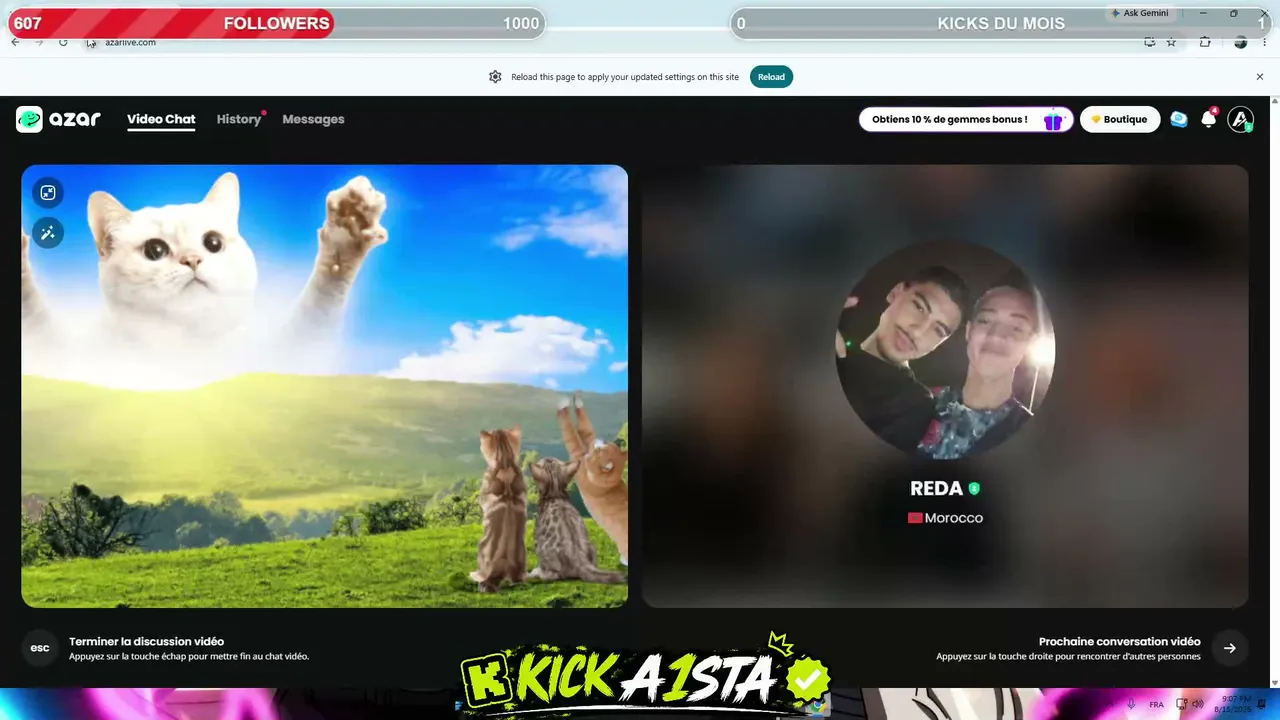Open the Boutique shop
Screen dimensions: 1280x720
1120,120
